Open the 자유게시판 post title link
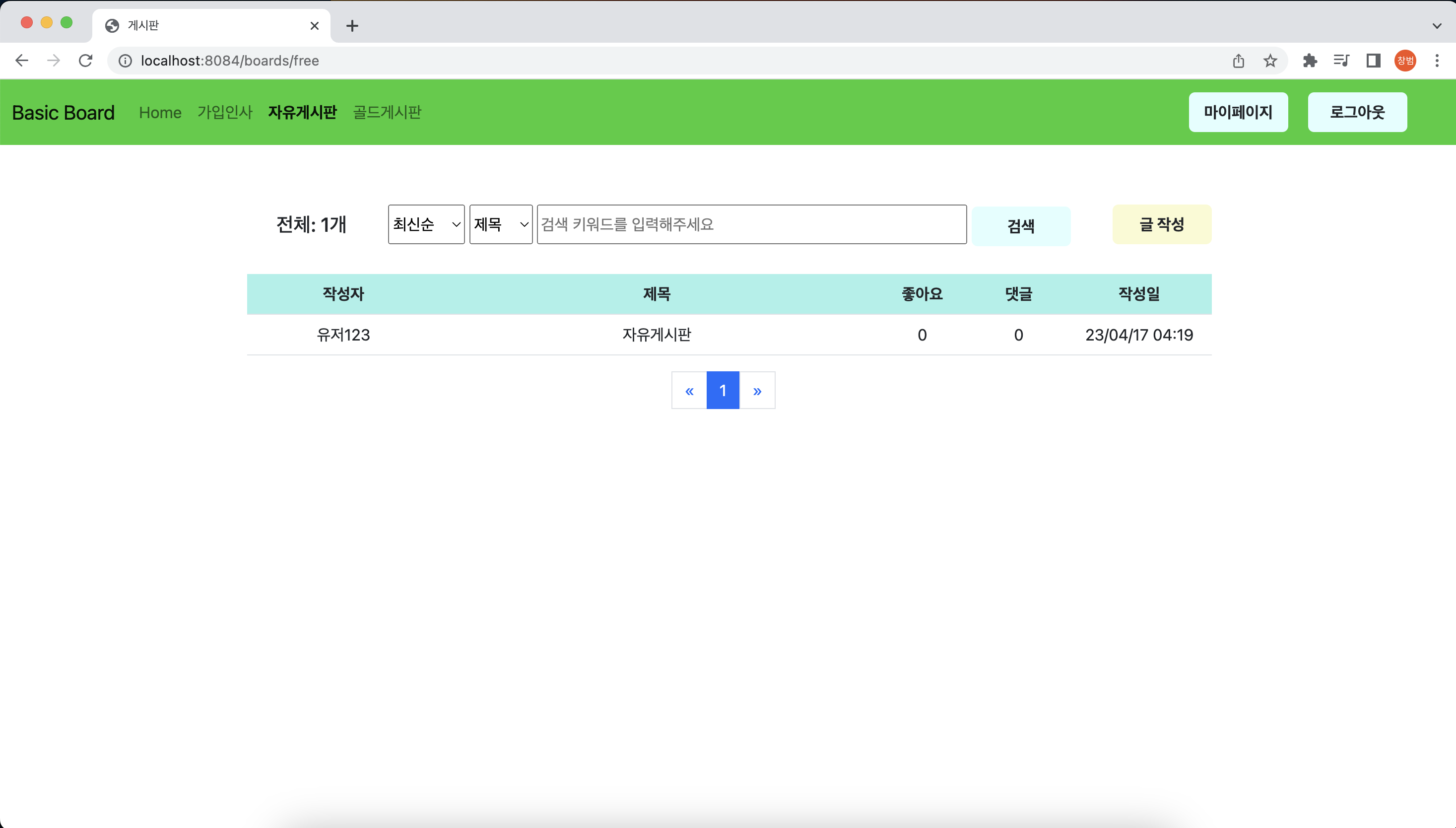This screenshot has width=1456, height=828. (656, 335)
